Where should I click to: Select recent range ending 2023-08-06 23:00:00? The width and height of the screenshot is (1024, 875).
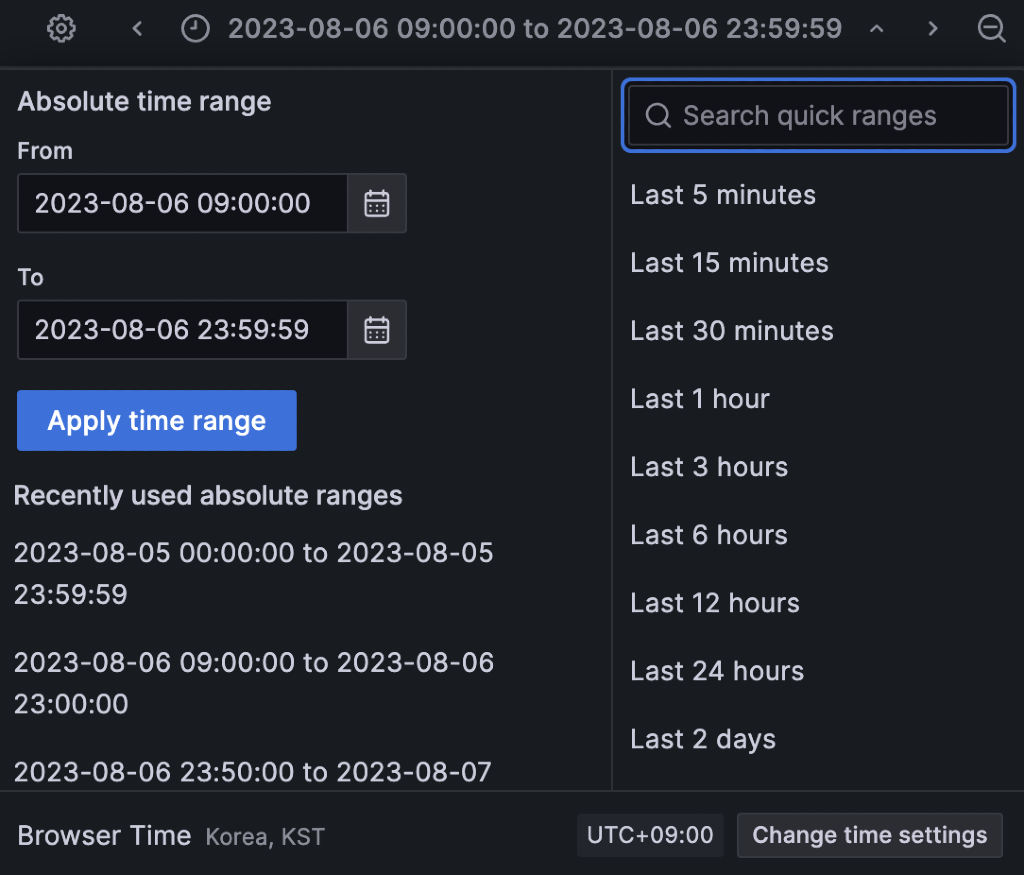click(254, 683)
